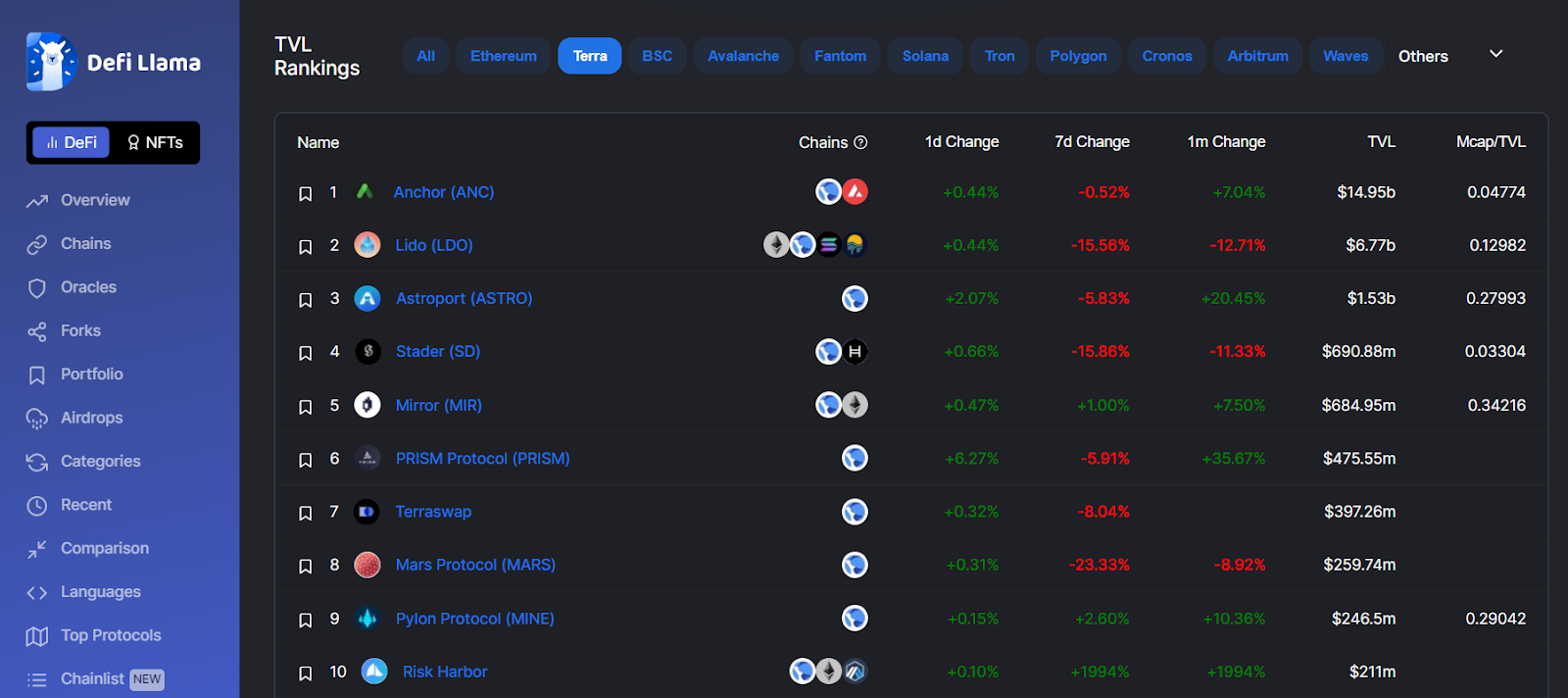The height and width of the screenshot is (698, 1568).
Task: Click the Chainlist list icon
Action: tap(37, 679)
